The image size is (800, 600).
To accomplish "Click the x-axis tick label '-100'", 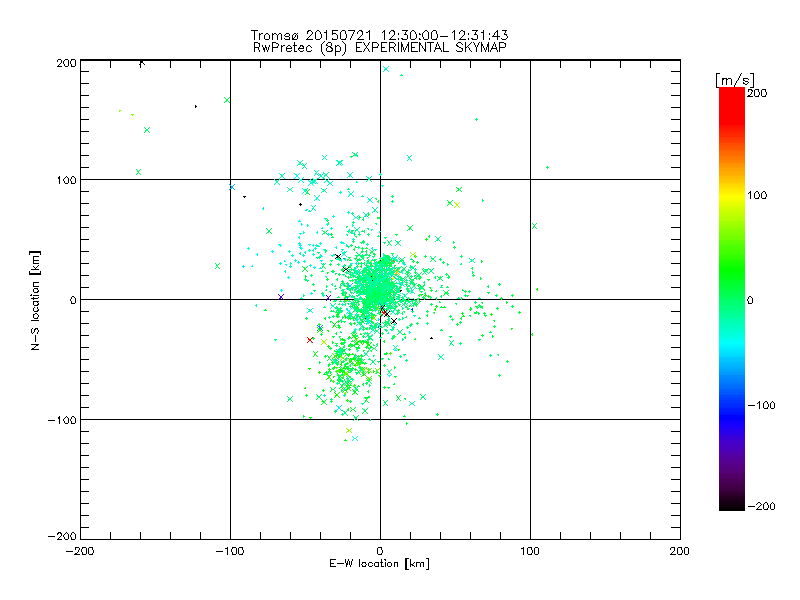I will [x=230, y=551].
